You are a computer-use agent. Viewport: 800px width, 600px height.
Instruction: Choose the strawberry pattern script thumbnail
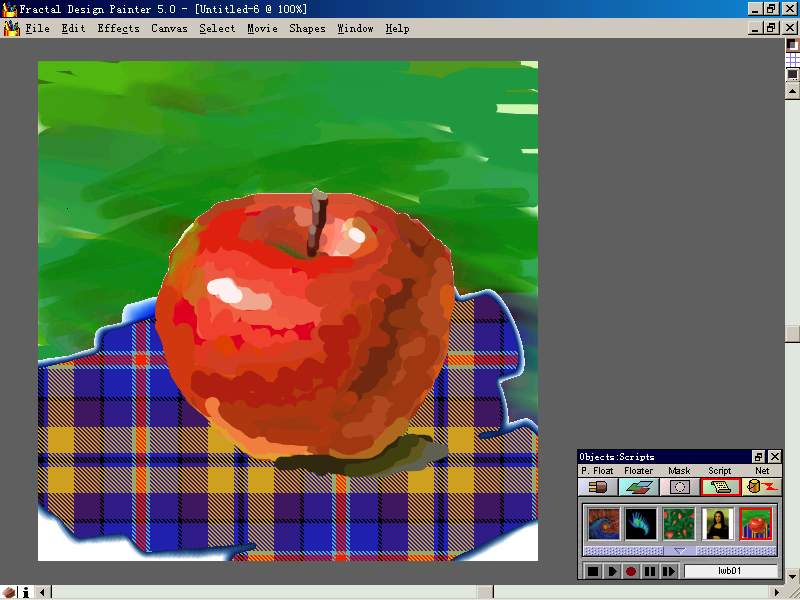pyautogui.click(x=679, y=524)
